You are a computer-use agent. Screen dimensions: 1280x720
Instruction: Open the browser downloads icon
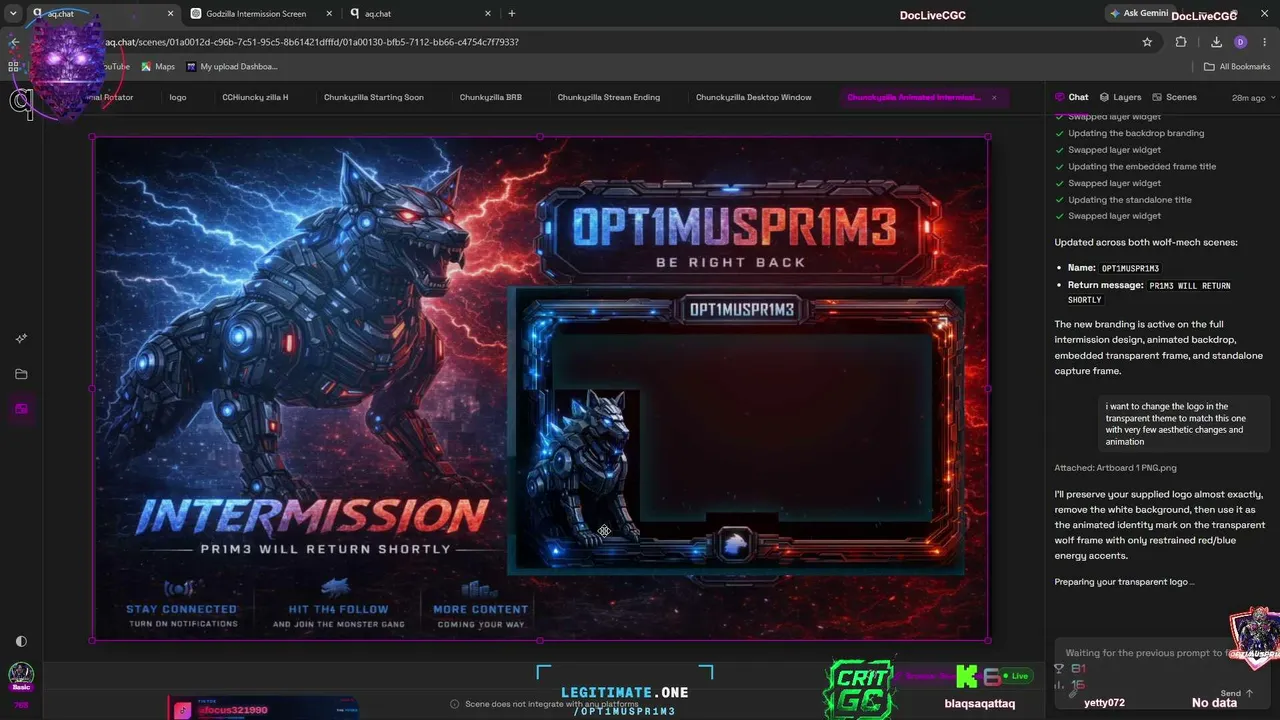coord(1216,42)
